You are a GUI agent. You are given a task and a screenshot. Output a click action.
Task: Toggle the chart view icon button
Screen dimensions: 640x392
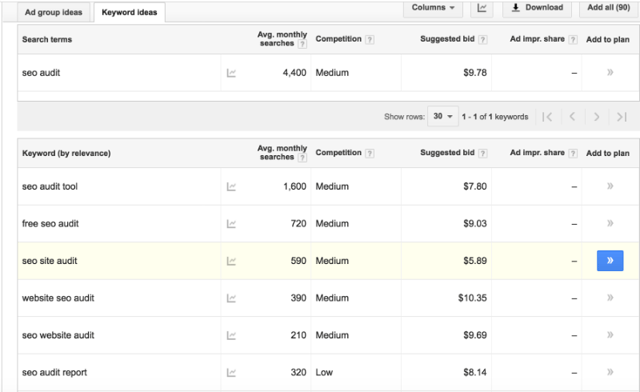pos(482,8)
